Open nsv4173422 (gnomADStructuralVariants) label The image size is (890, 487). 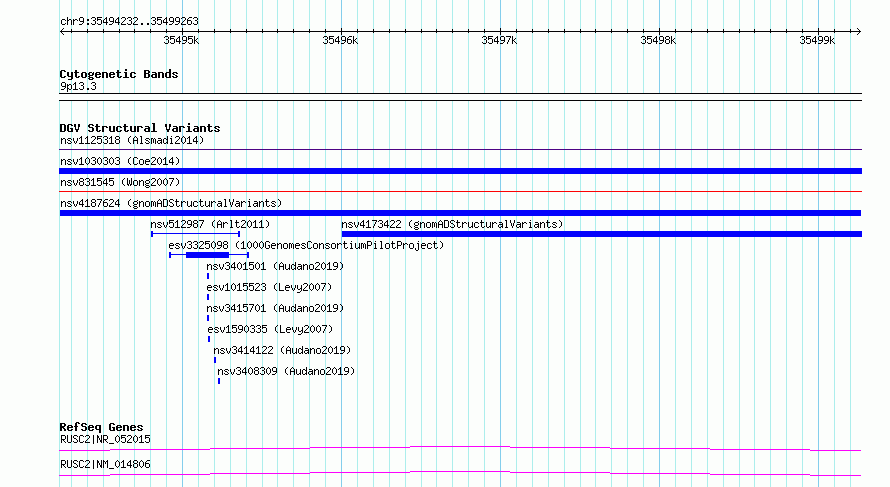452,224
